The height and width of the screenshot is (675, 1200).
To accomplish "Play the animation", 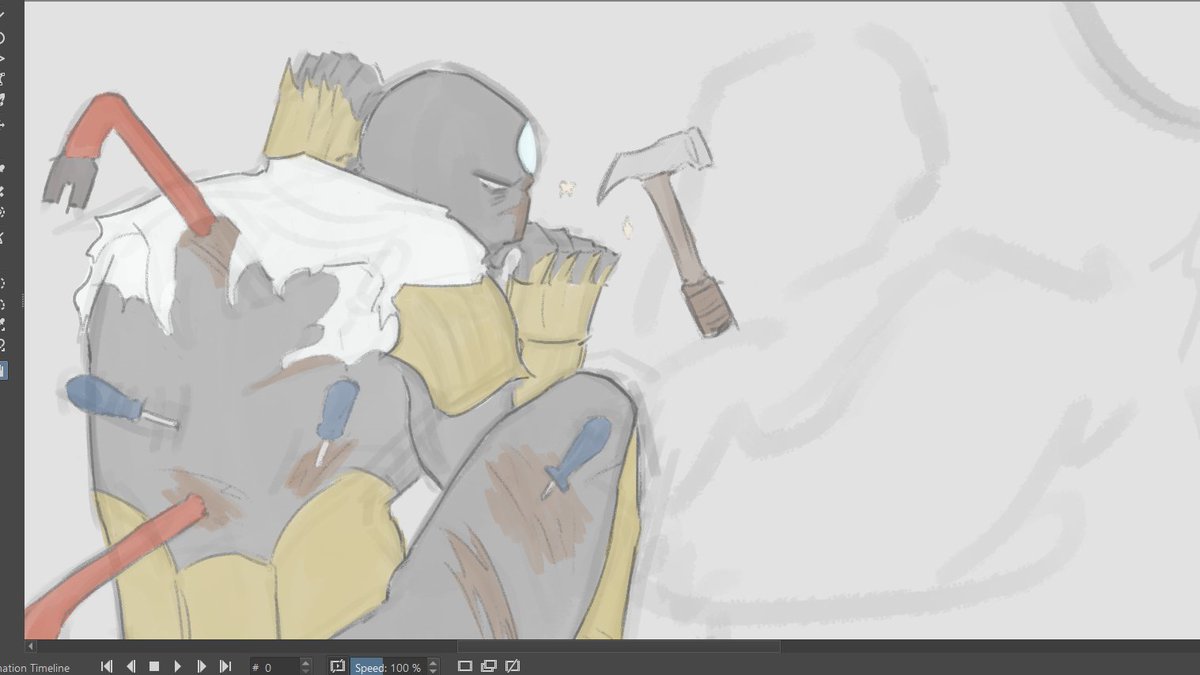I will click(178, 666).
